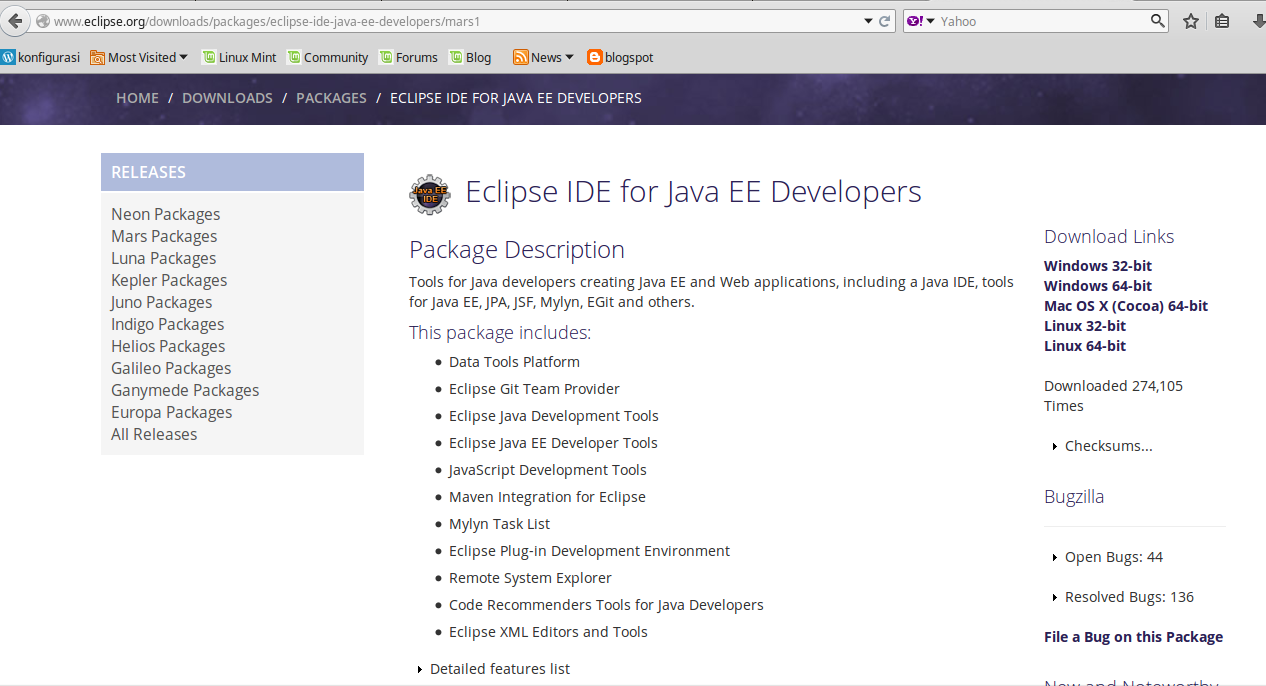Show bookmarks list icon
The width and height of the screenshot is (1266, 686).
click(1222, 21)
